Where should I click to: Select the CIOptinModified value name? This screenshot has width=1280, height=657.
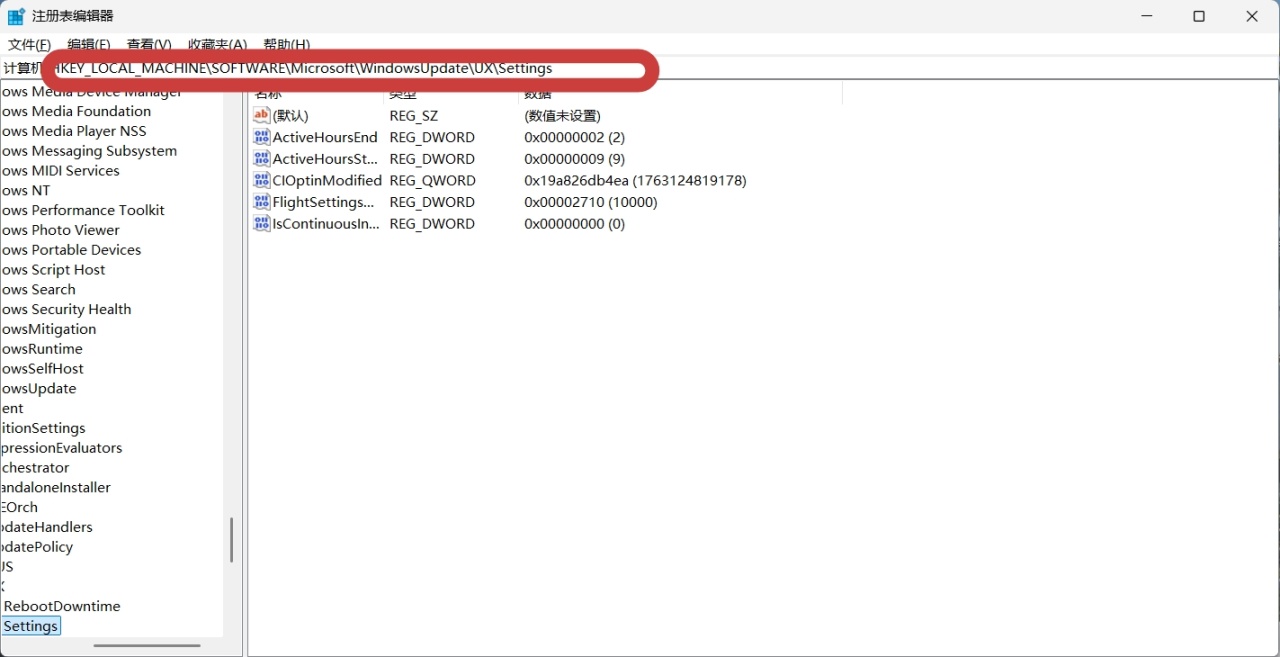[327, 180]
